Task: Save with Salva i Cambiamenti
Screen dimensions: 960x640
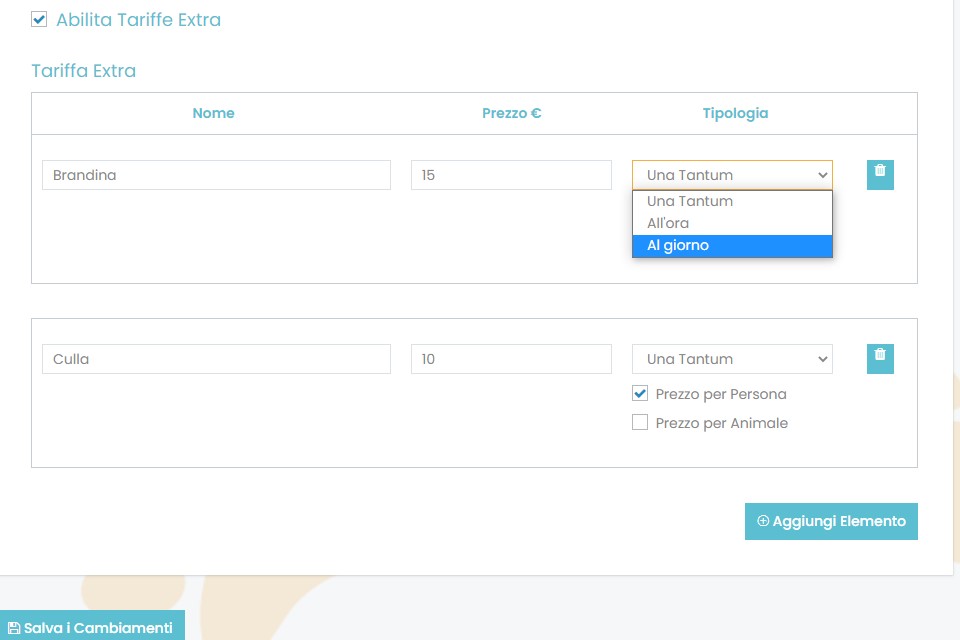Action: click(x=91, y=627)
